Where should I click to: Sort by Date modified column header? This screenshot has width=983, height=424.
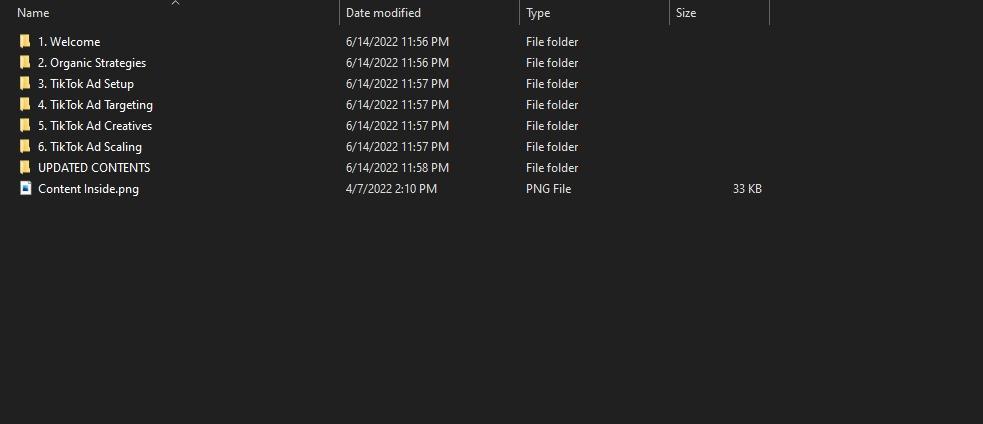[383, 13]
